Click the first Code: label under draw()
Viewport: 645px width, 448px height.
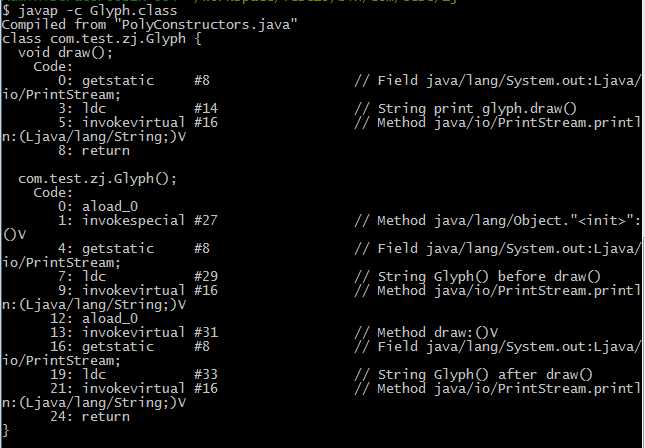pos(53,67)
